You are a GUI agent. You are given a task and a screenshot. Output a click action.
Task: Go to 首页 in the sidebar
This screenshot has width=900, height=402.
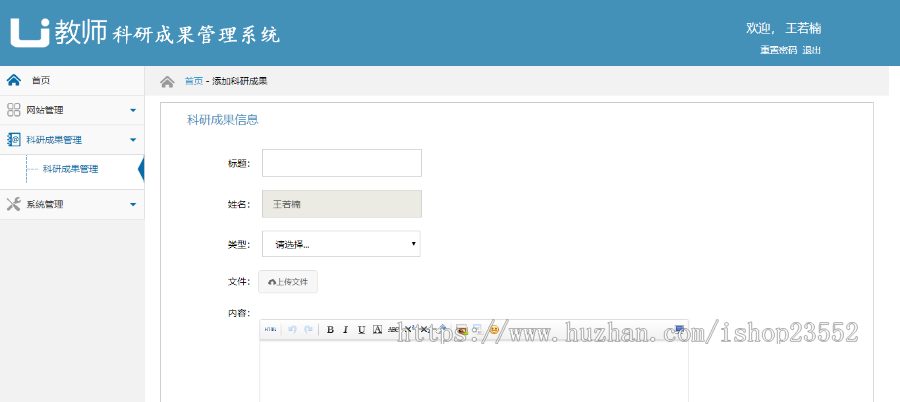tap(41, 81)
